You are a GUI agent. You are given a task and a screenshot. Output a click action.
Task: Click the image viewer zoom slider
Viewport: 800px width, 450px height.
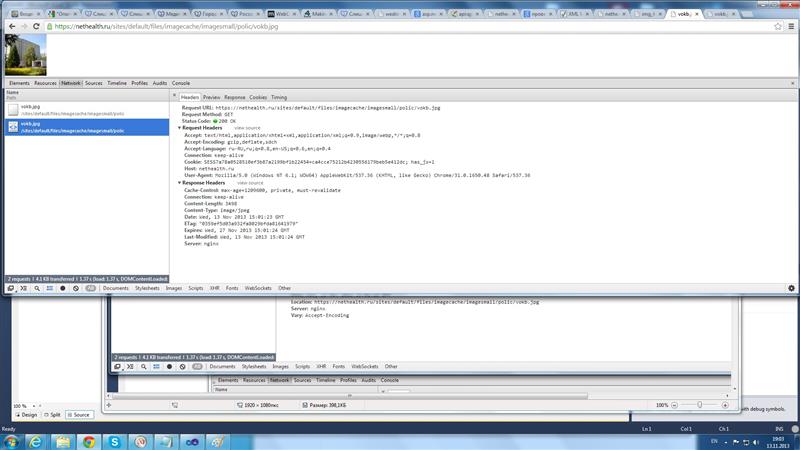tap(698, 405)
